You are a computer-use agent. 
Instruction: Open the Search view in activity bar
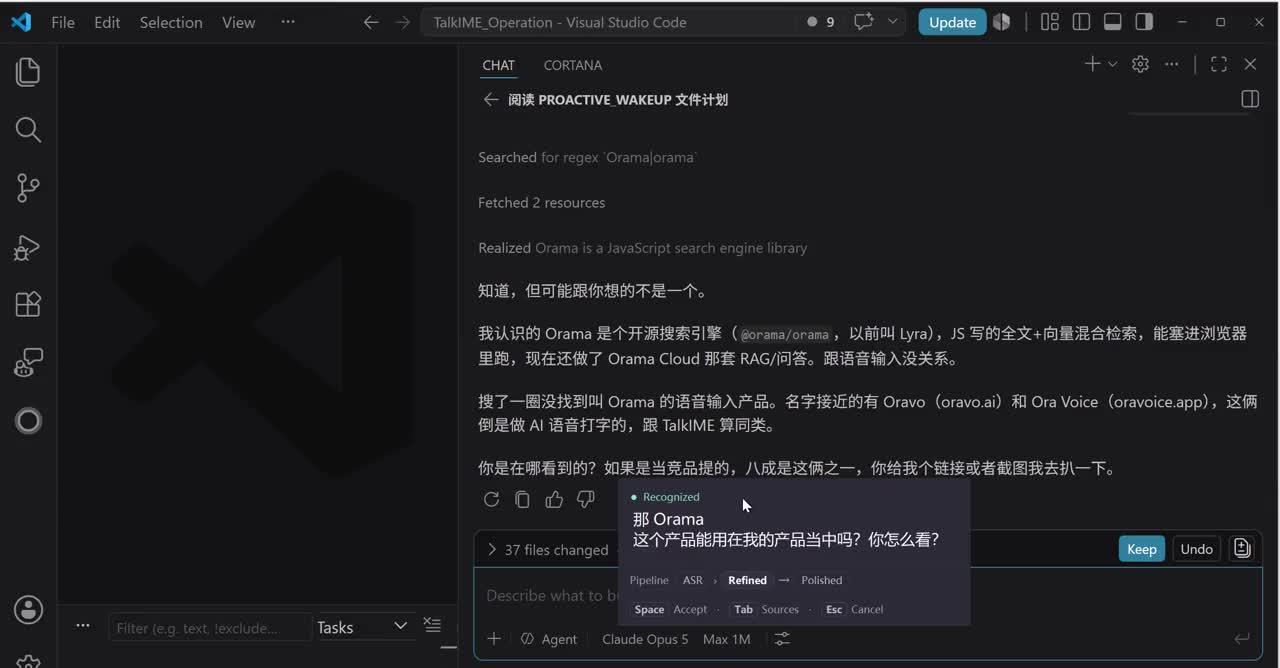tap(28, 129)
